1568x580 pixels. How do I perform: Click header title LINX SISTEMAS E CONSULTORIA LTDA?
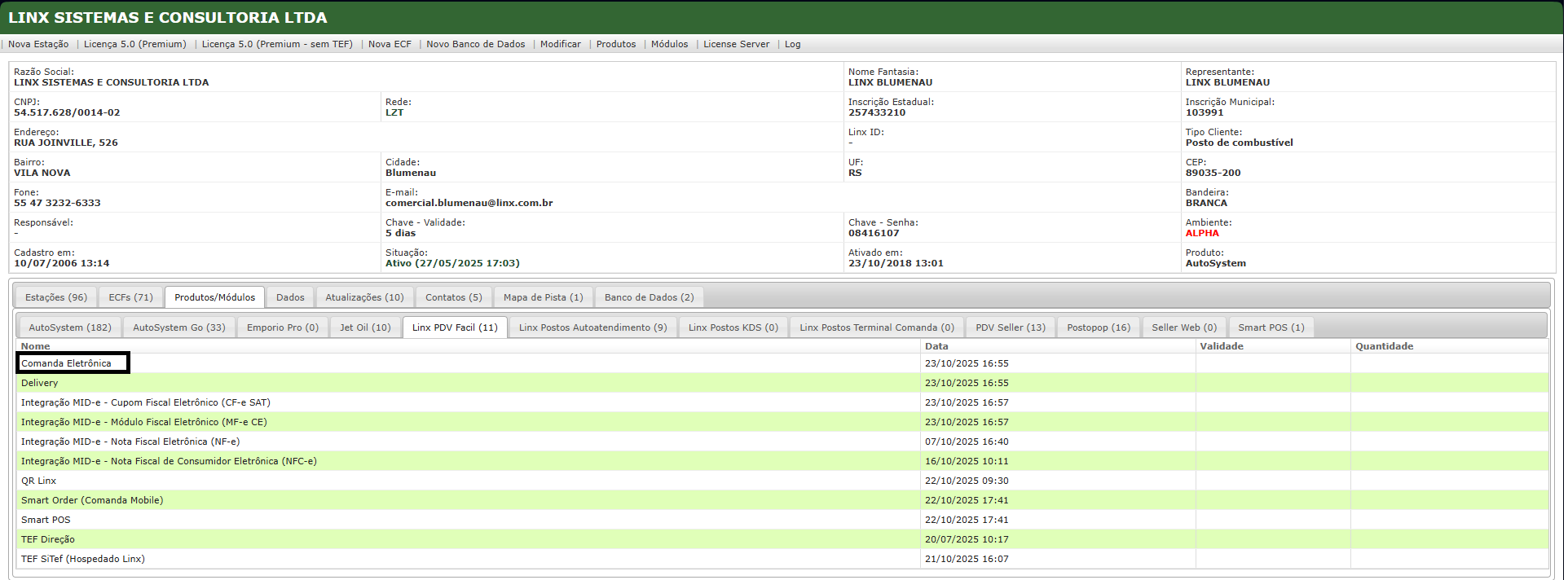(x=168, y=17)
